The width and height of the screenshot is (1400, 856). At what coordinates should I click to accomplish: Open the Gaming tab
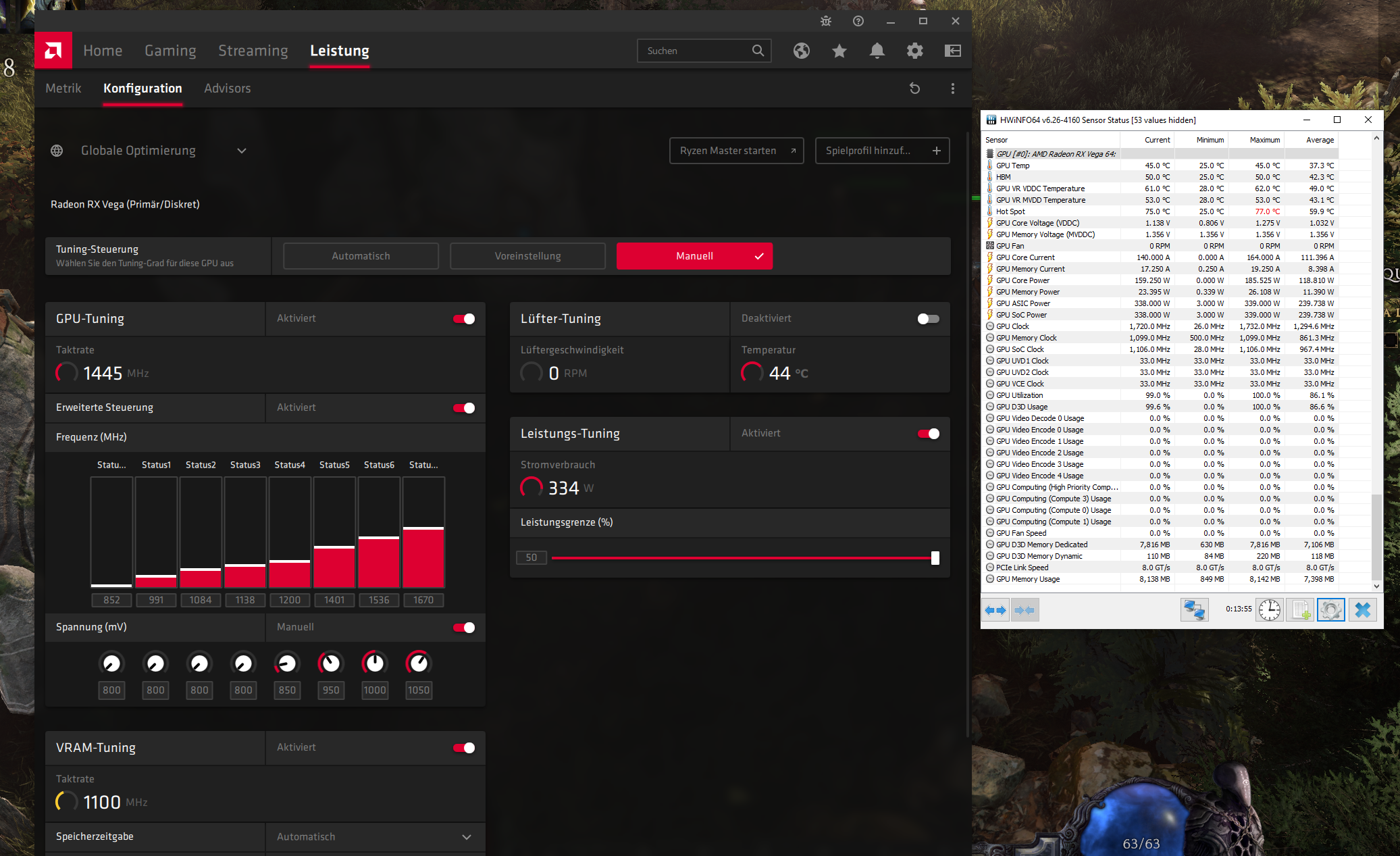point(170,51)
